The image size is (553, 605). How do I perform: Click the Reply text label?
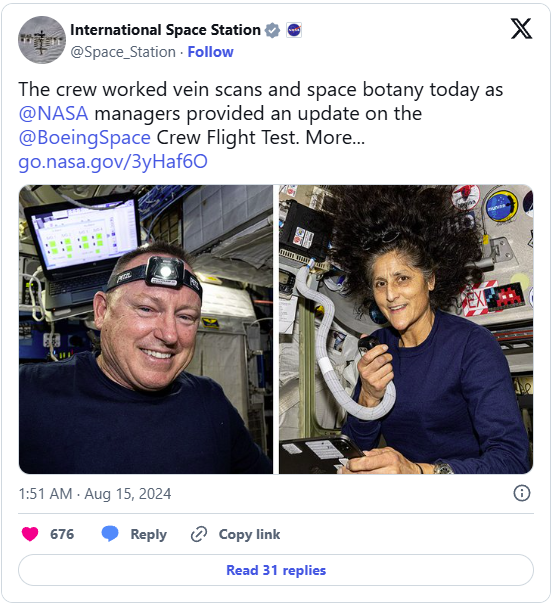tap(149, 534)
